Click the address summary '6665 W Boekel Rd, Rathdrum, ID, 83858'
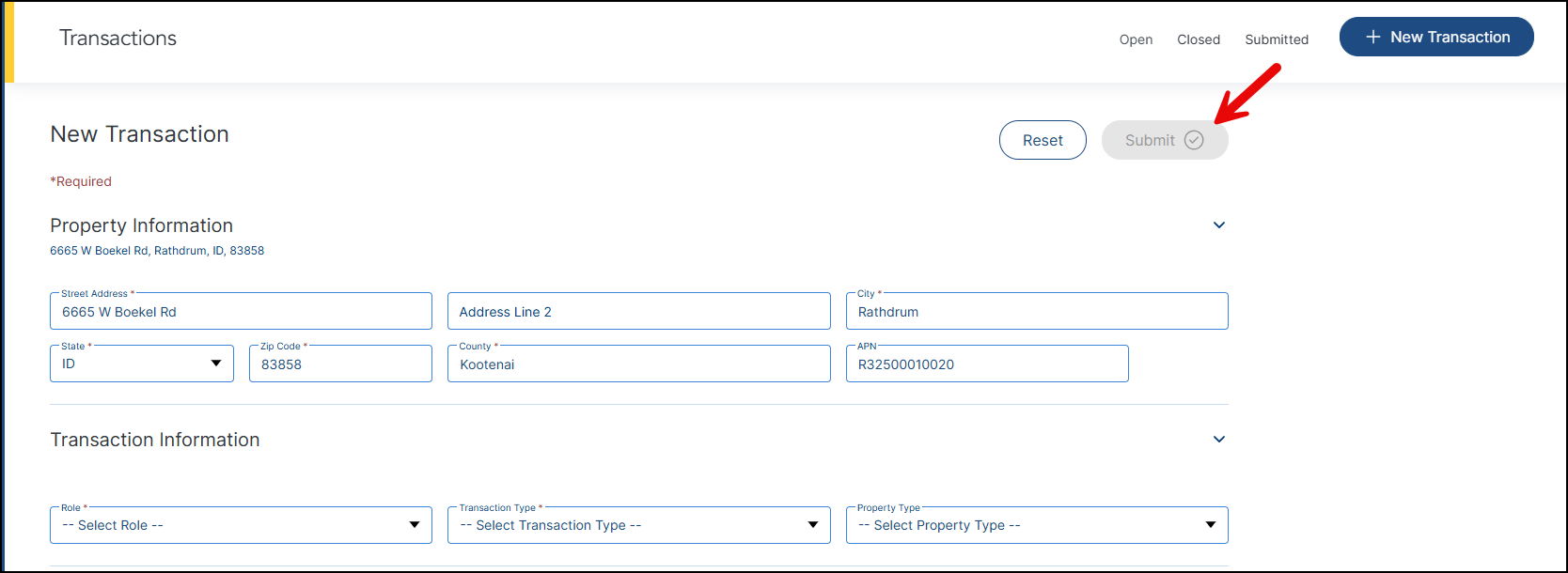This screenshot has height=573, width=1568. click(x=157, y=251)
